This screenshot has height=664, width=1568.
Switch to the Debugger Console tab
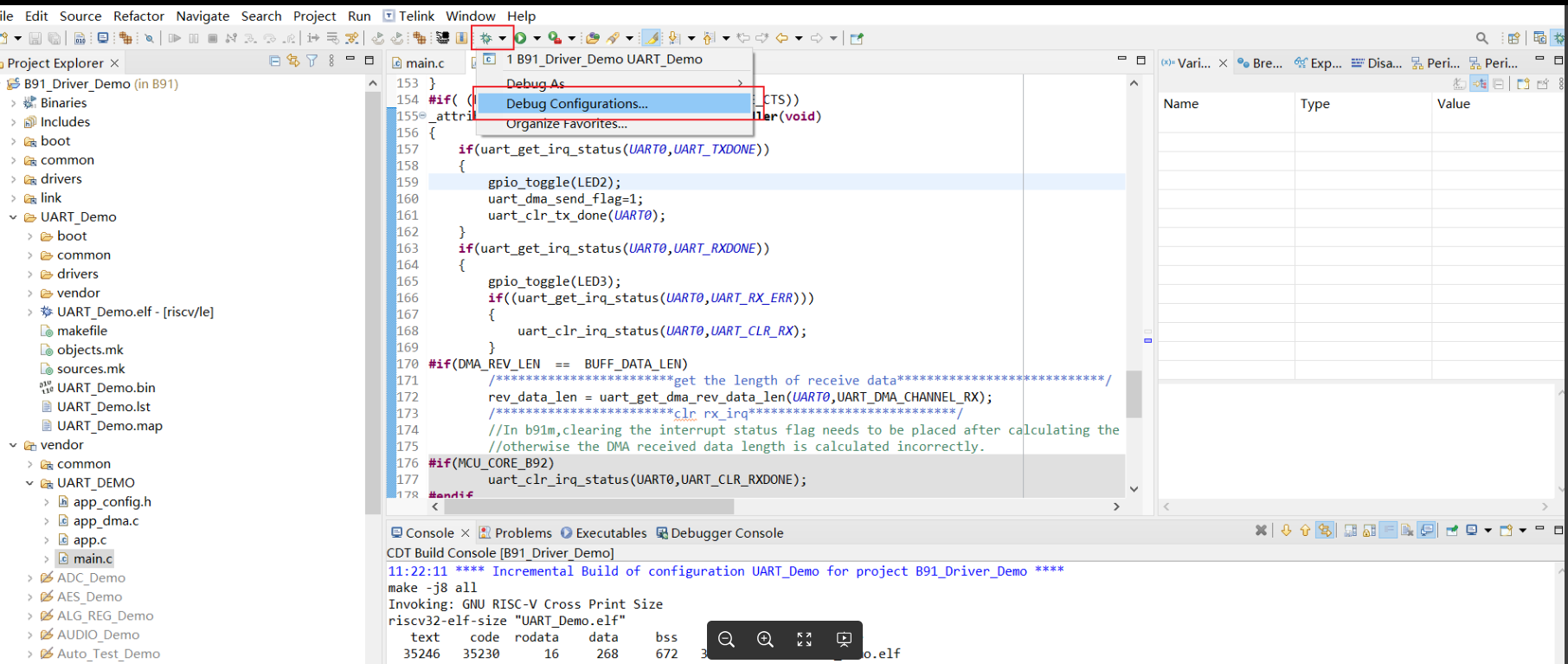pyautogui.click(x=719, y=533)
